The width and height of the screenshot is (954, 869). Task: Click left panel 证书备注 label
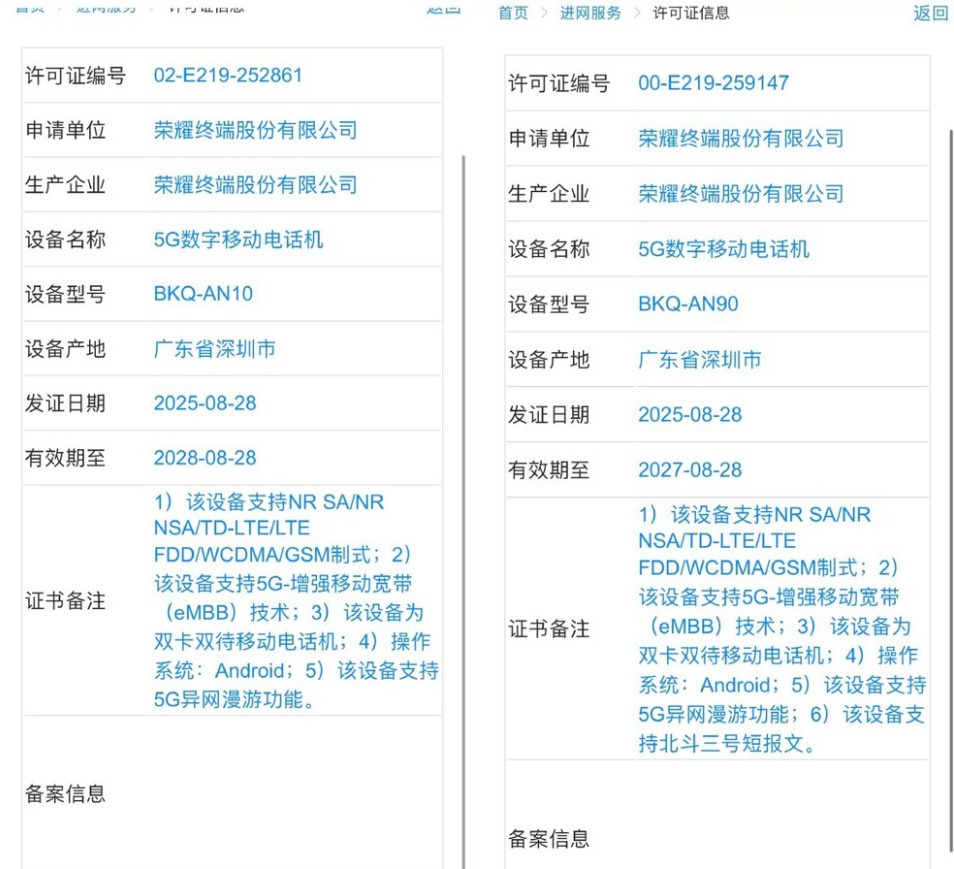click(x=65, y=601)
